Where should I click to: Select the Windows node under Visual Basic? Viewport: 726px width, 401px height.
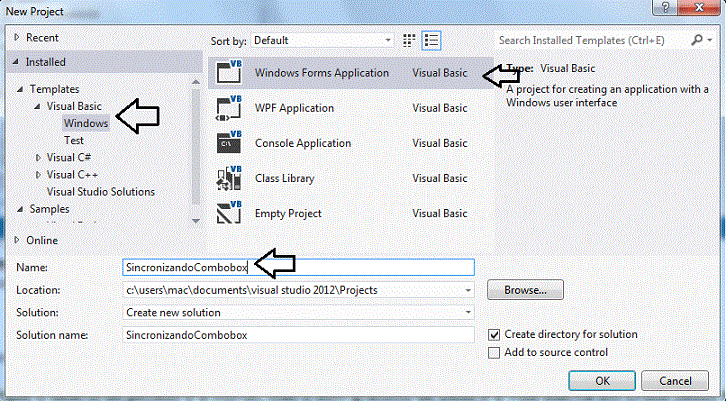pos(86,123)
